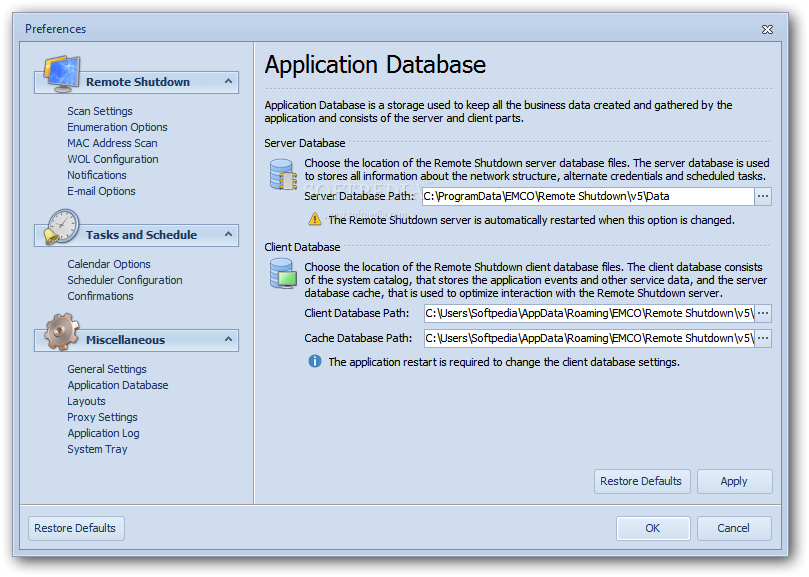
Task: Click the Tasks and Schedule clock icon
Action: [x=62, y=227]
